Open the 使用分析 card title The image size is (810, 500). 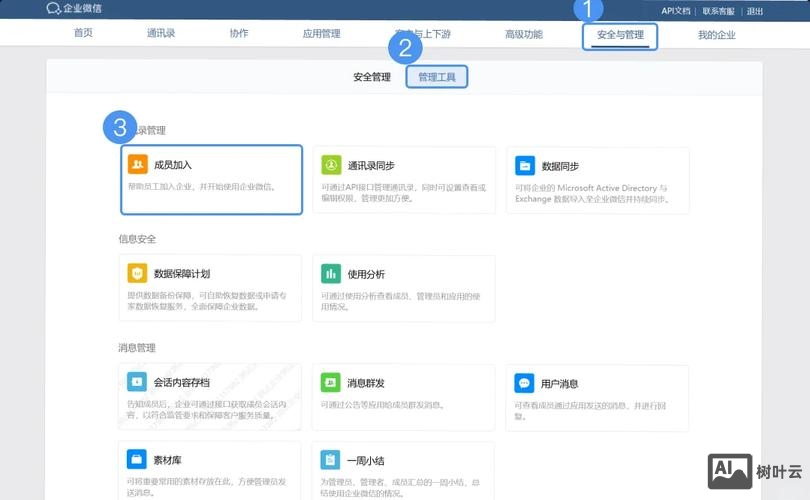366,274
